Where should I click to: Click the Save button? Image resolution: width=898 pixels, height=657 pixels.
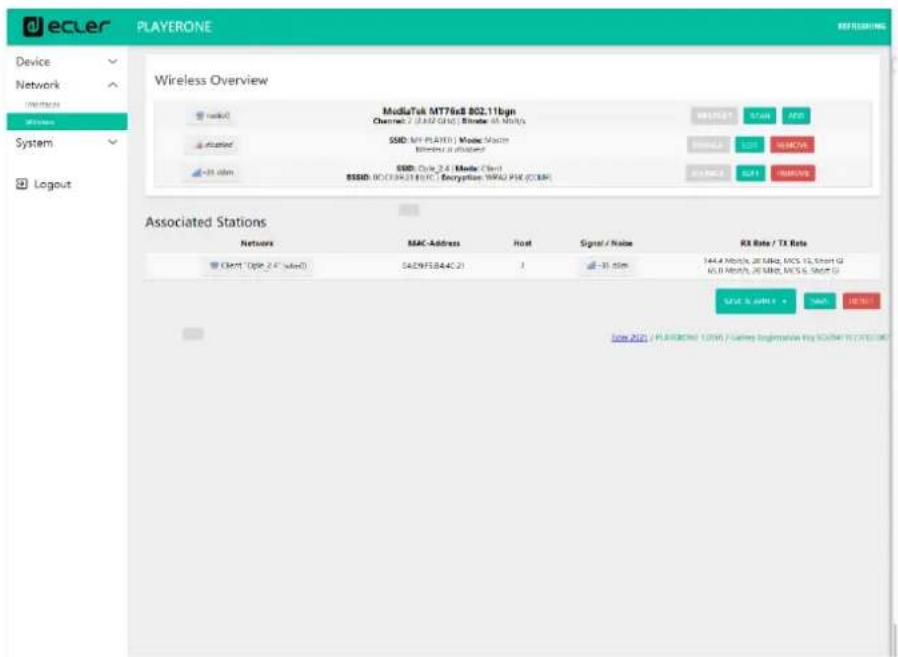(820, 301)
